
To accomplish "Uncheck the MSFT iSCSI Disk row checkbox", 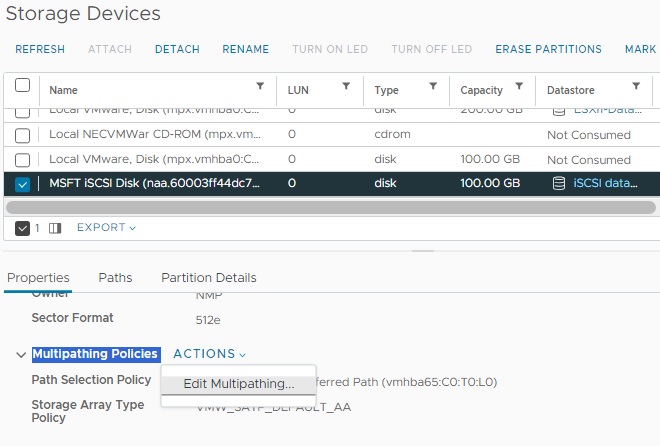I will tap(22, 184).
